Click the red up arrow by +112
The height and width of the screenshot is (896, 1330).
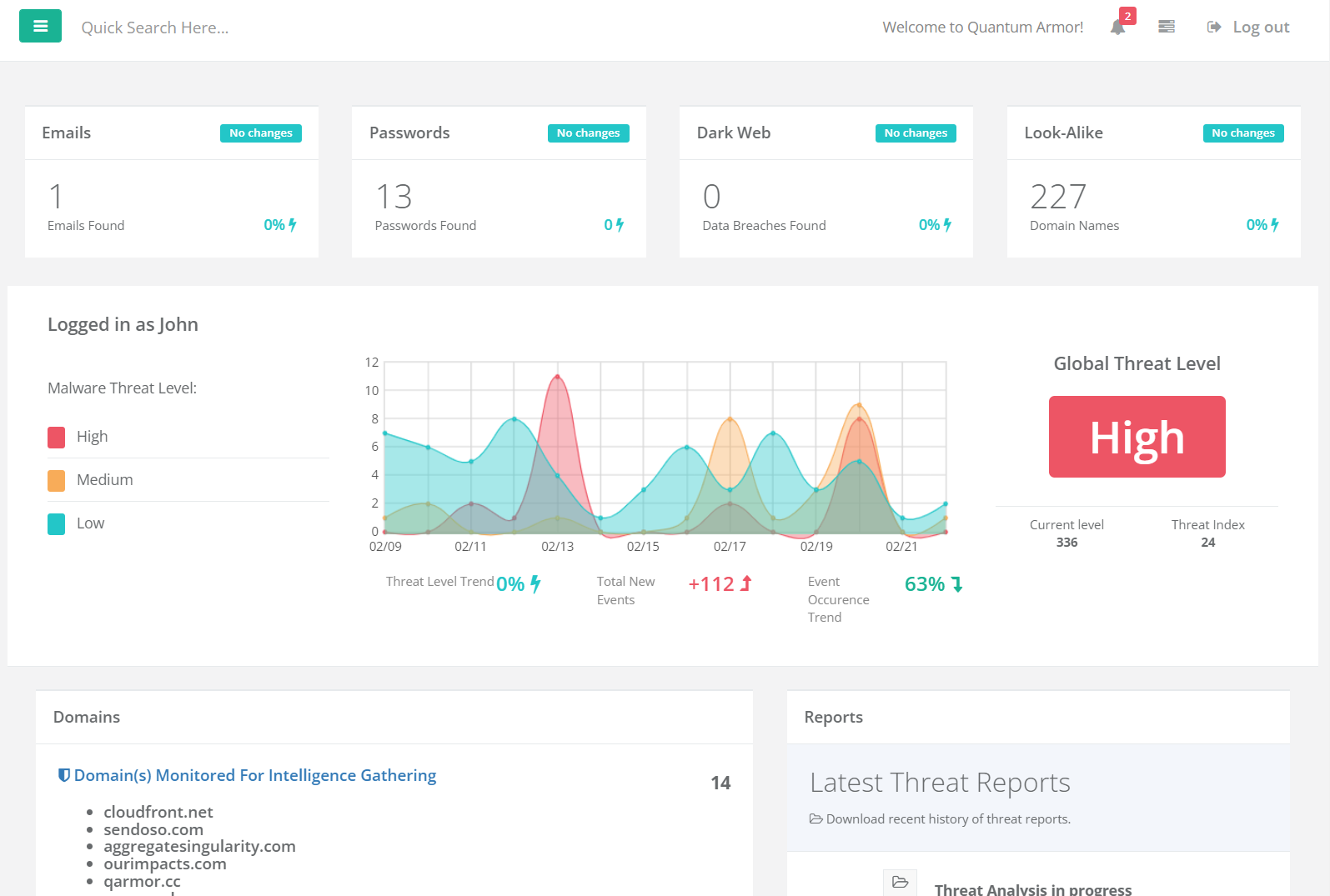pos(746,583)
